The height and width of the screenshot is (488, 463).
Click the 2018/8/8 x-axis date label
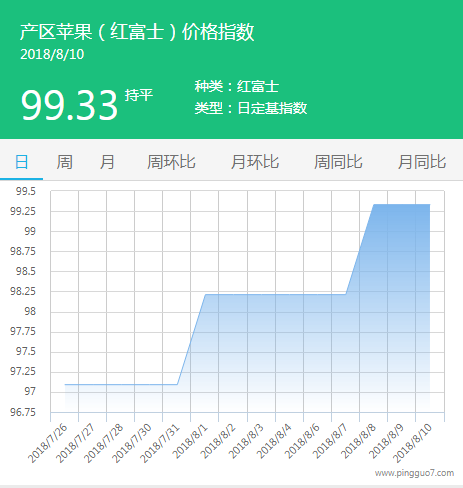click(x=358, y=441)
